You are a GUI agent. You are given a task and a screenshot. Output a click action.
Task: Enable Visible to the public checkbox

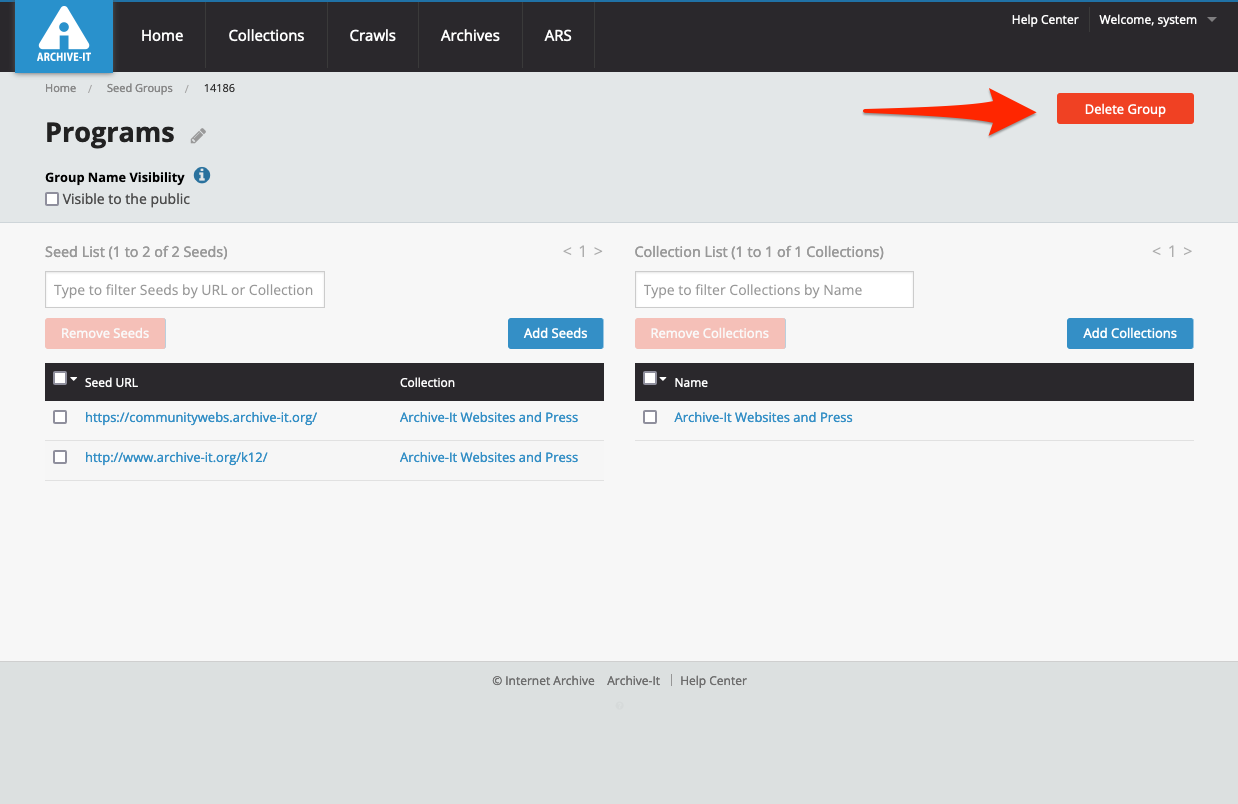pyautogui.click(x=52, y=199)
